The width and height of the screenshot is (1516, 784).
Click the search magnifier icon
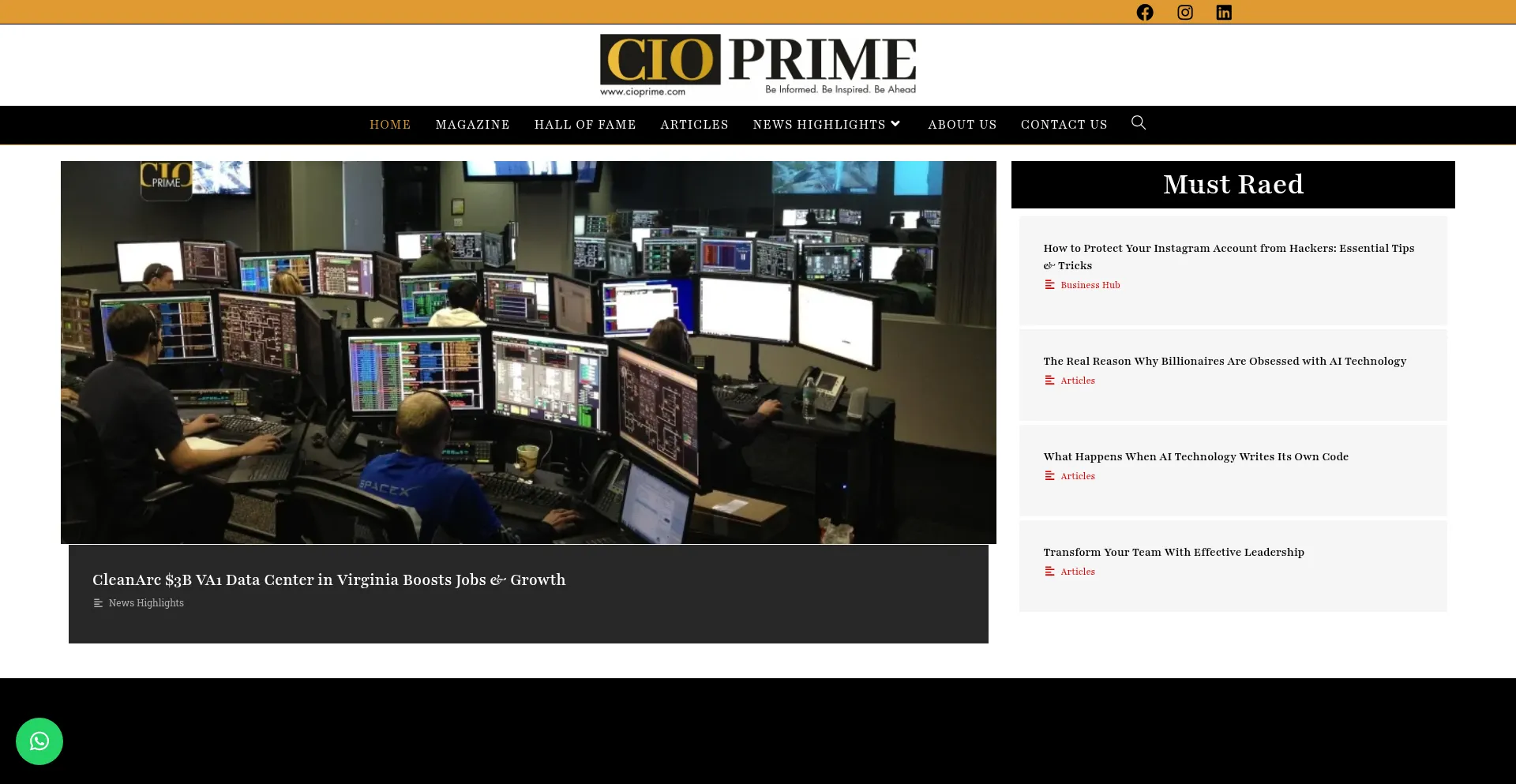click(1138, 123)
